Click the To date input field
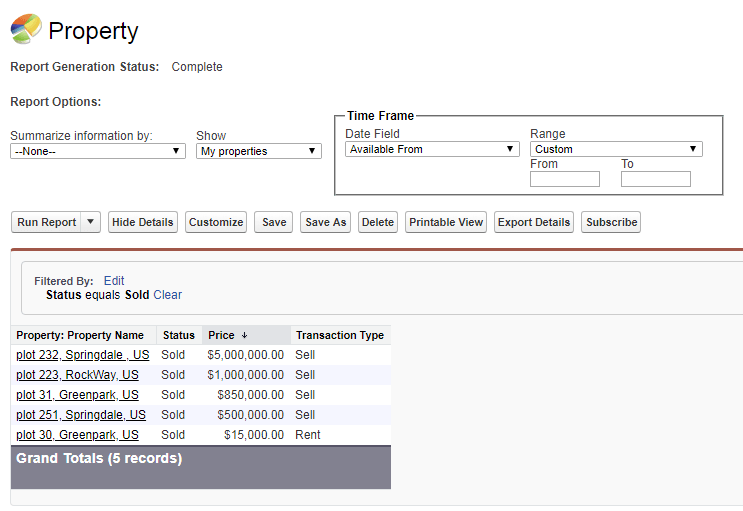This screenshot has height=511, width=743. 656,179
